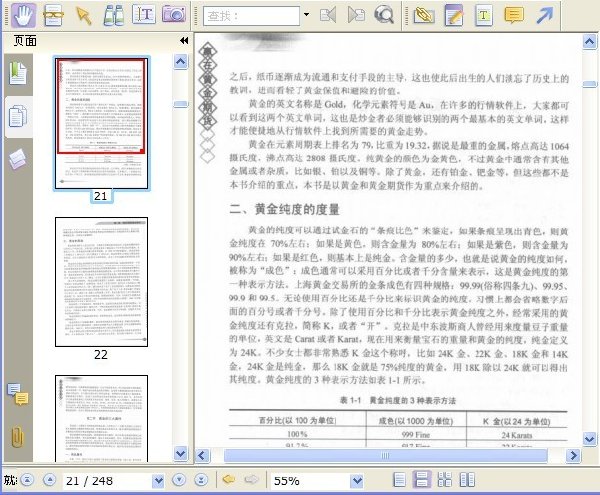
Task: Go back to previous view
Action: (229, 479)
